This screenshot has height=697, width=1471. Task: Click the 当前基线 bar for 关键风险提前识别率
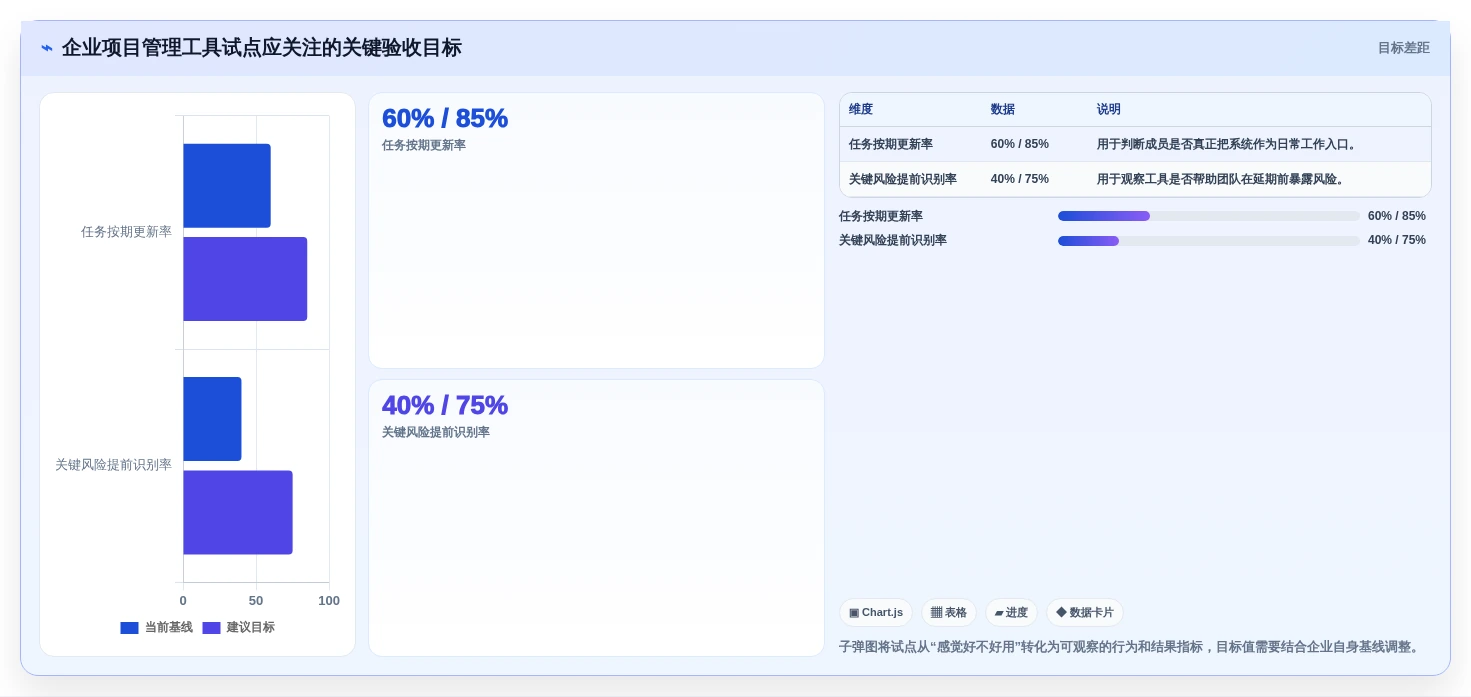tap(212, 419)
